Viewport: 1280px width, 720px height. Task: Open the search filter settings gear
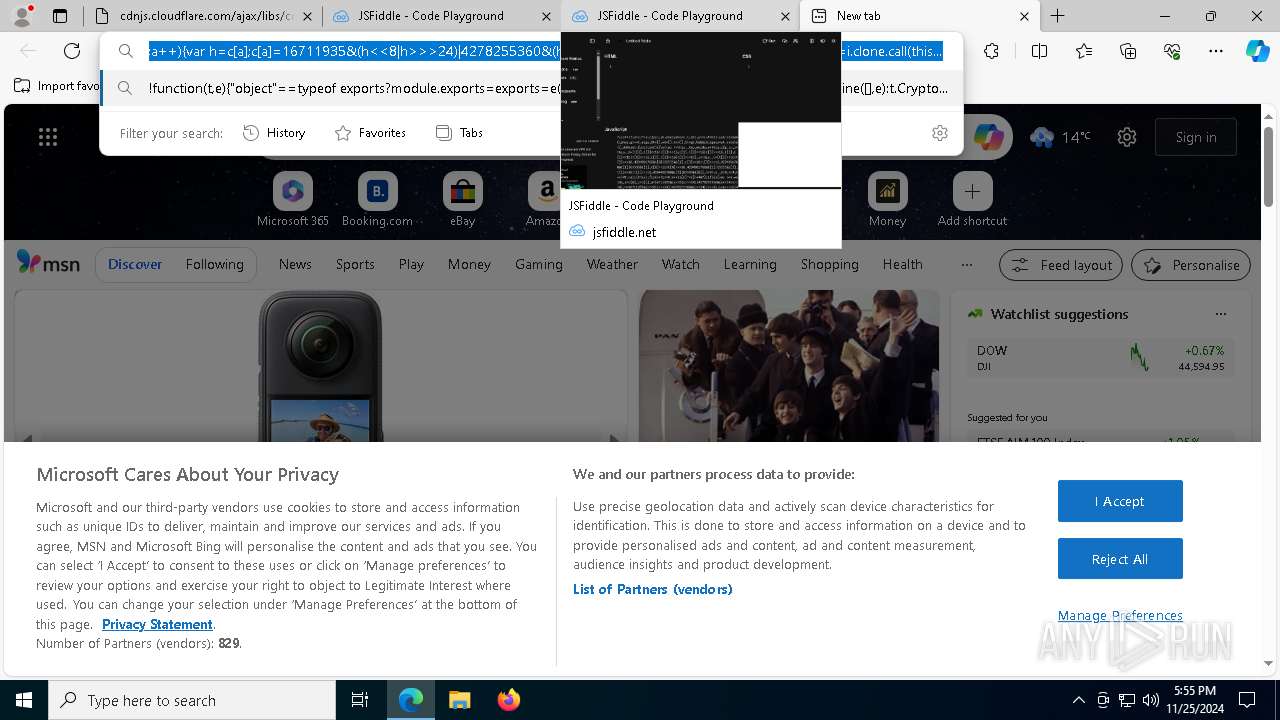pyautogui.click(x=939, y=133)
